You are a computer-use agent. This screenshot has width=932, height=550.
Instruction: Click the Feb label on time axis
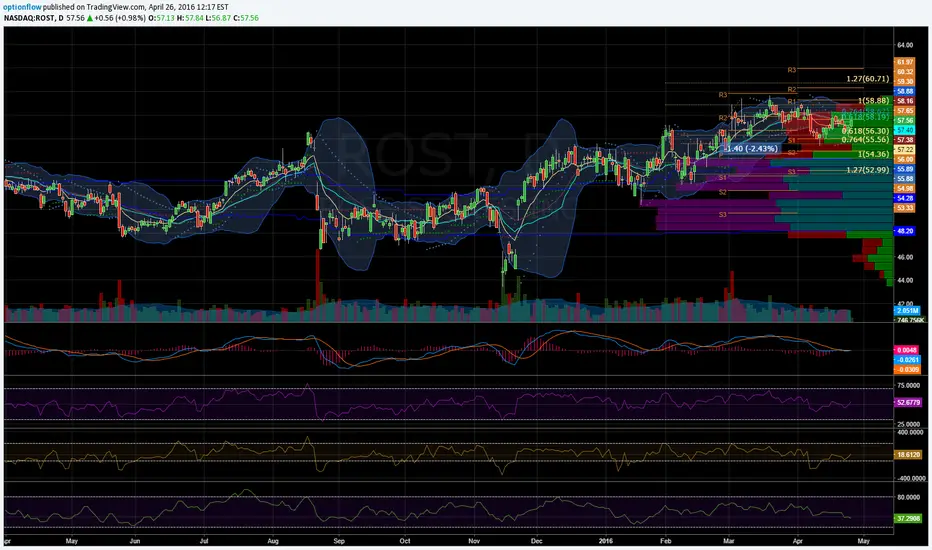[x=666, y=541]
